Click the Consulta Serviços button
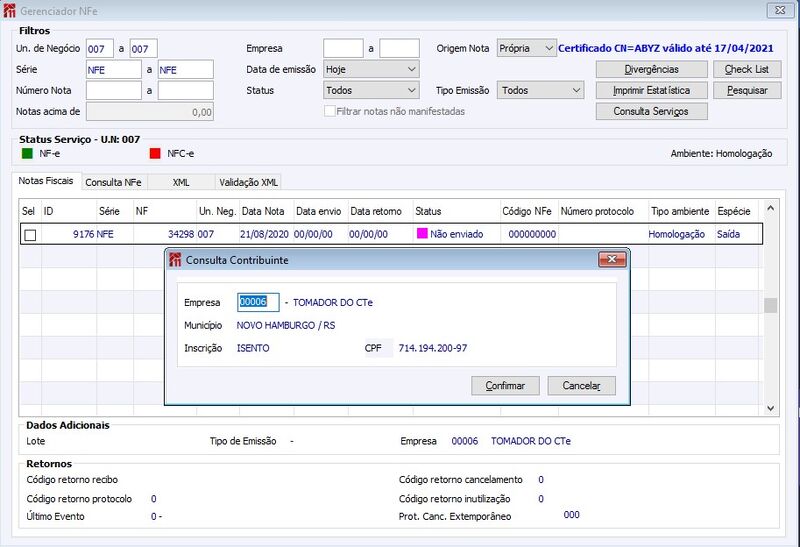 click(x=652, y=111)
